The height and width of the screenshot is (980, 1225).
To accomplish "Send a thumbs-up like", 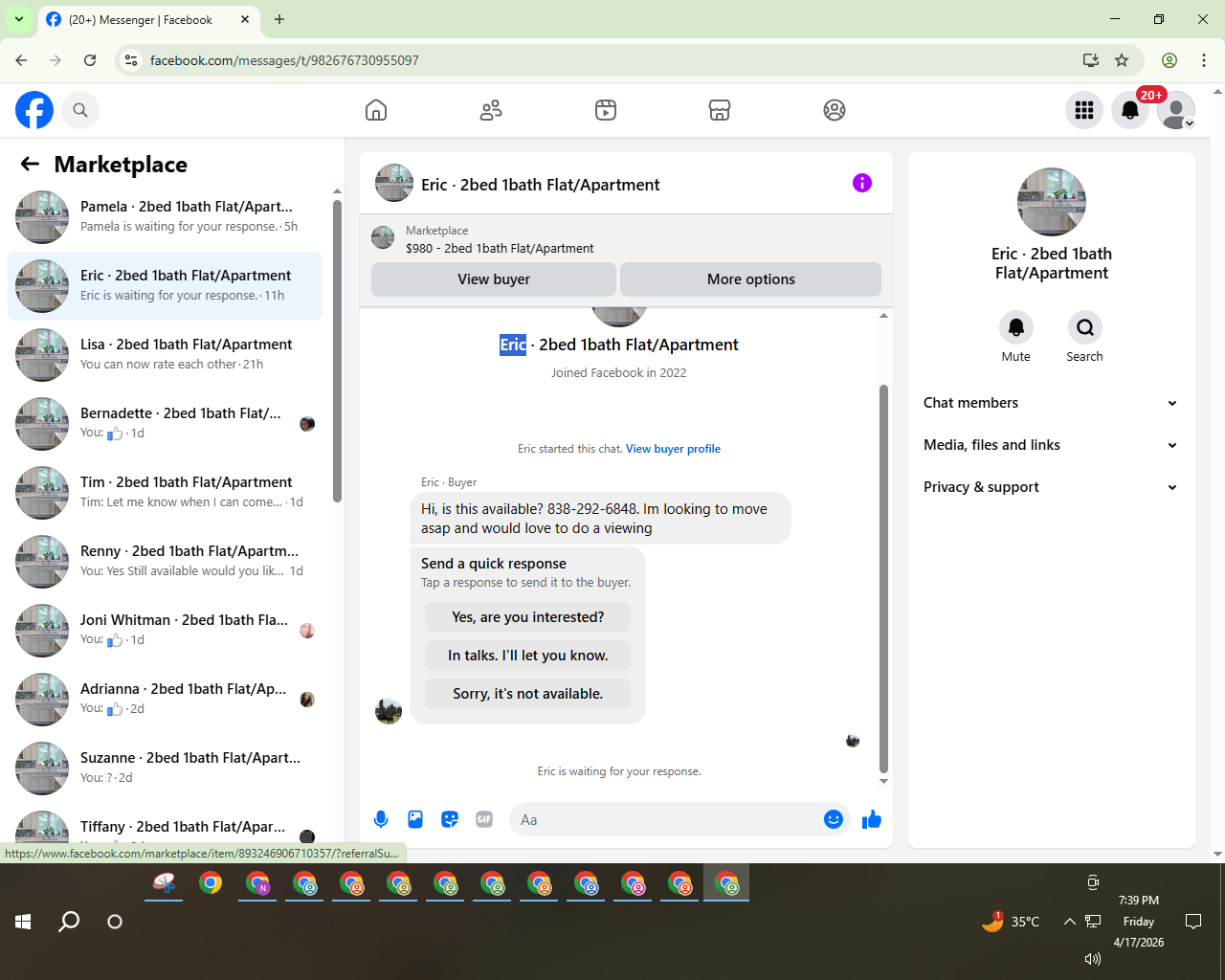I will point(872,819).
